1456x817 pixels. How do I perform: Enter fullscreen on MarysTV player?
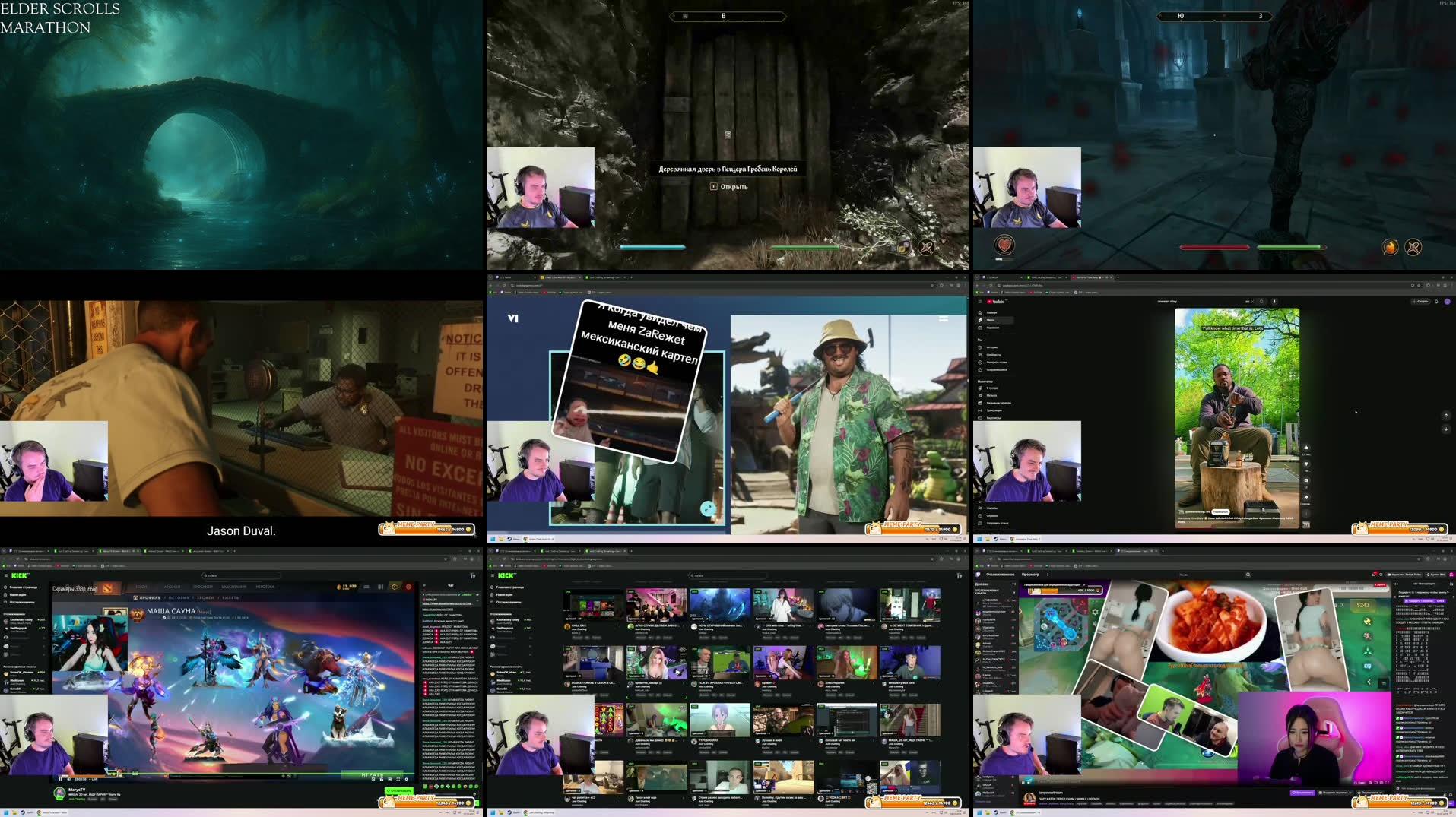(x=398, y=779)
